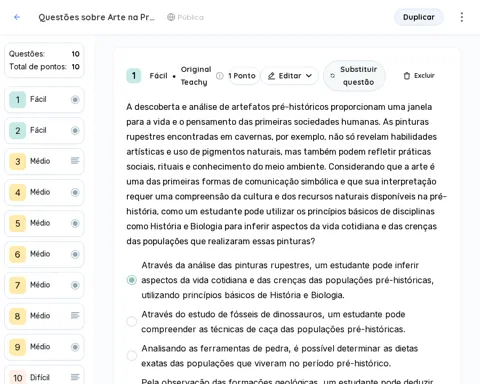Image resolution: width=480 pixels, height=384 pixels.
Task: Go to question 4 Médio in sidebar
Action: coord(44,192)
